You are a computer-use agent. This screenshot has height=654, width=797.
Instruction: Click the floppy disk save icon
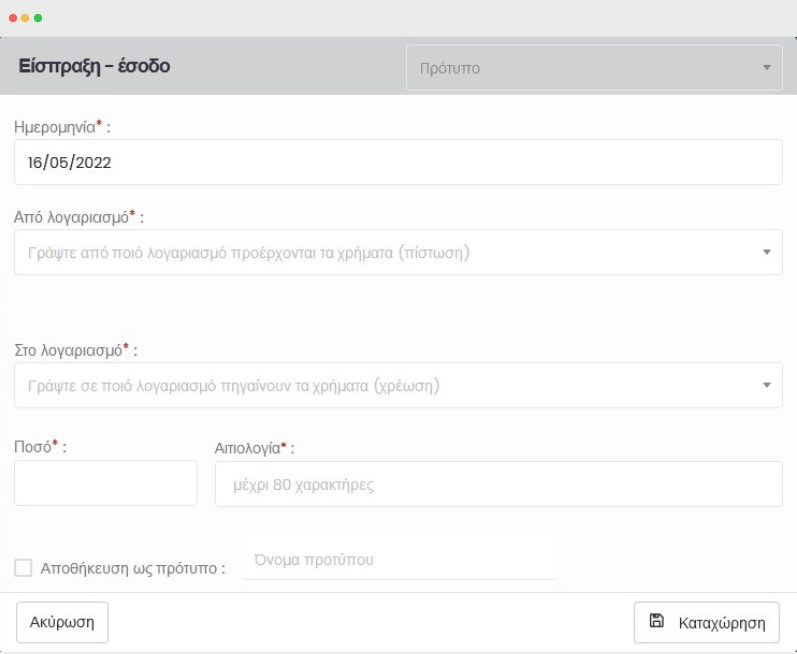(657, 621)
